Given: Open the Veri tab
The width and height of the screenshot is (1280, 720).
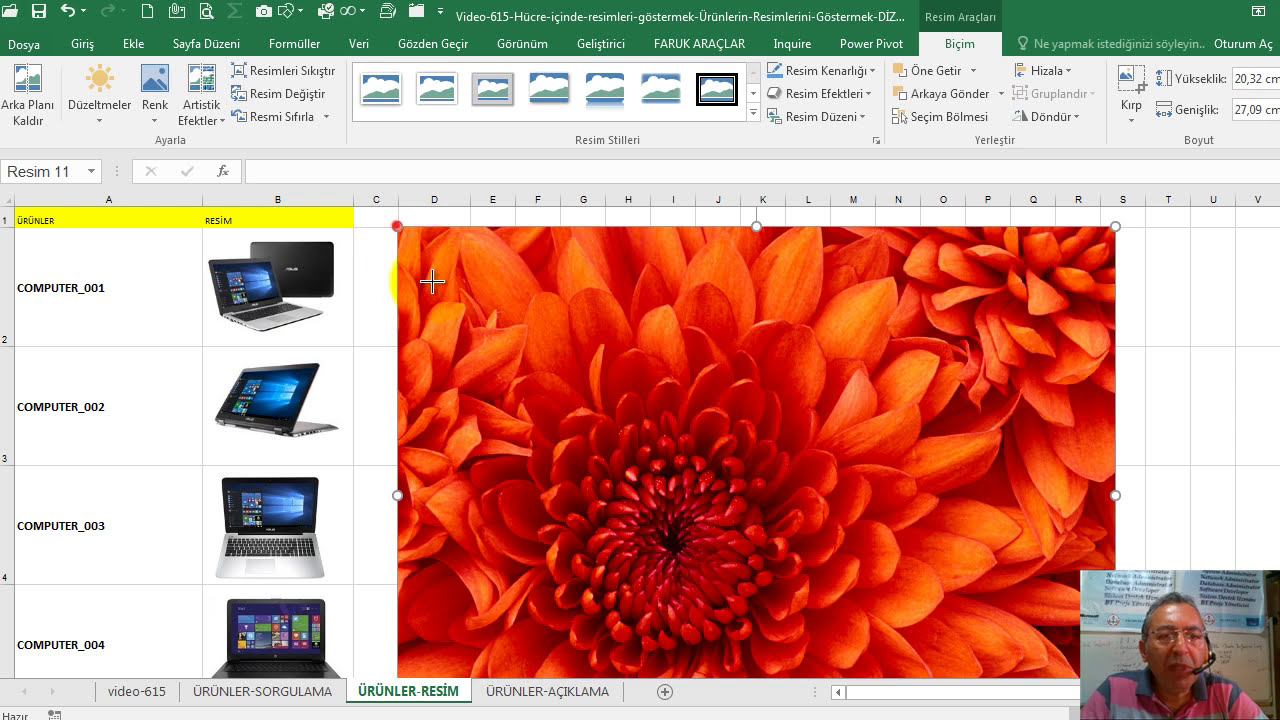Looking at the screenshot, I should click(x=359, y=44).
